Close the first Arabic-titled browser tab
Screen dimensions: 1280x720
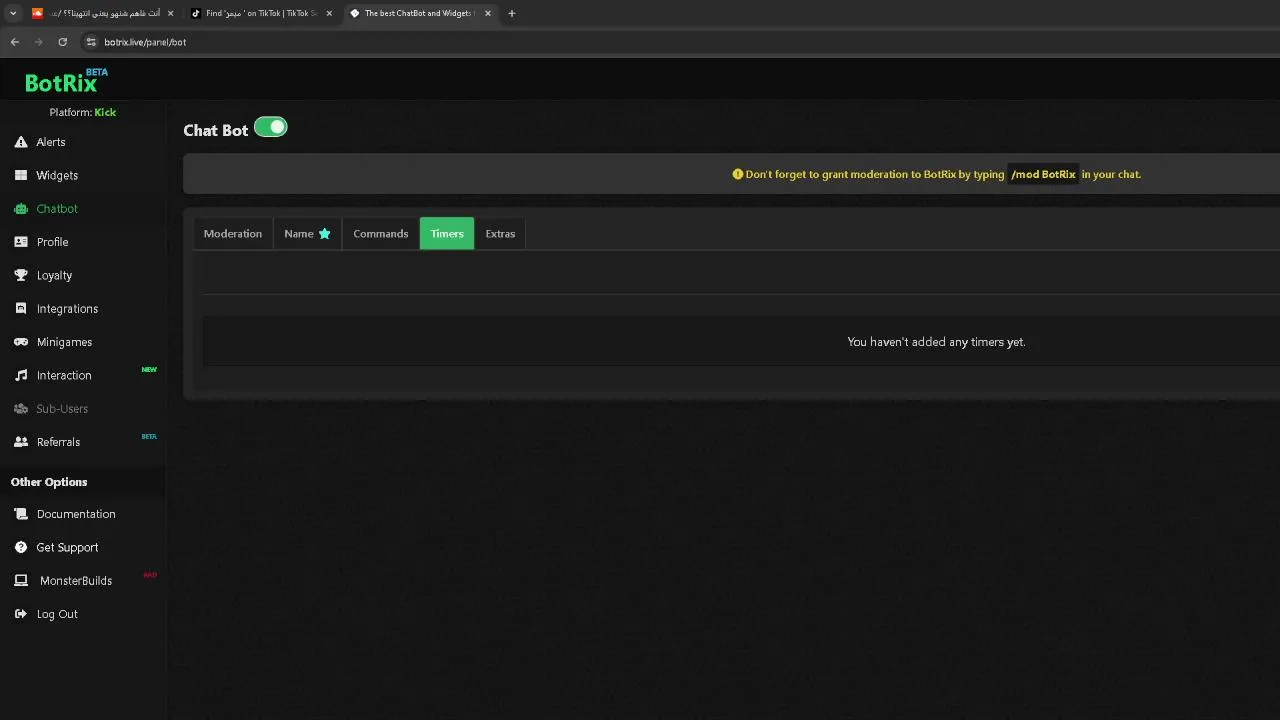[x=170, y=13]
